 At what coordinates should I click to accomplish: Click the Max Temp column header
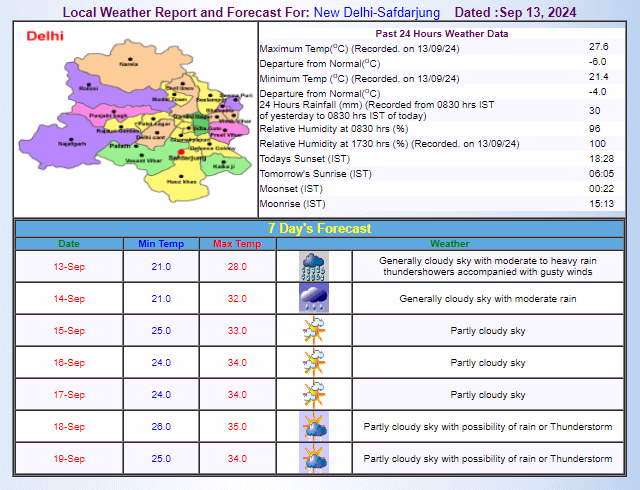[237, 244]
